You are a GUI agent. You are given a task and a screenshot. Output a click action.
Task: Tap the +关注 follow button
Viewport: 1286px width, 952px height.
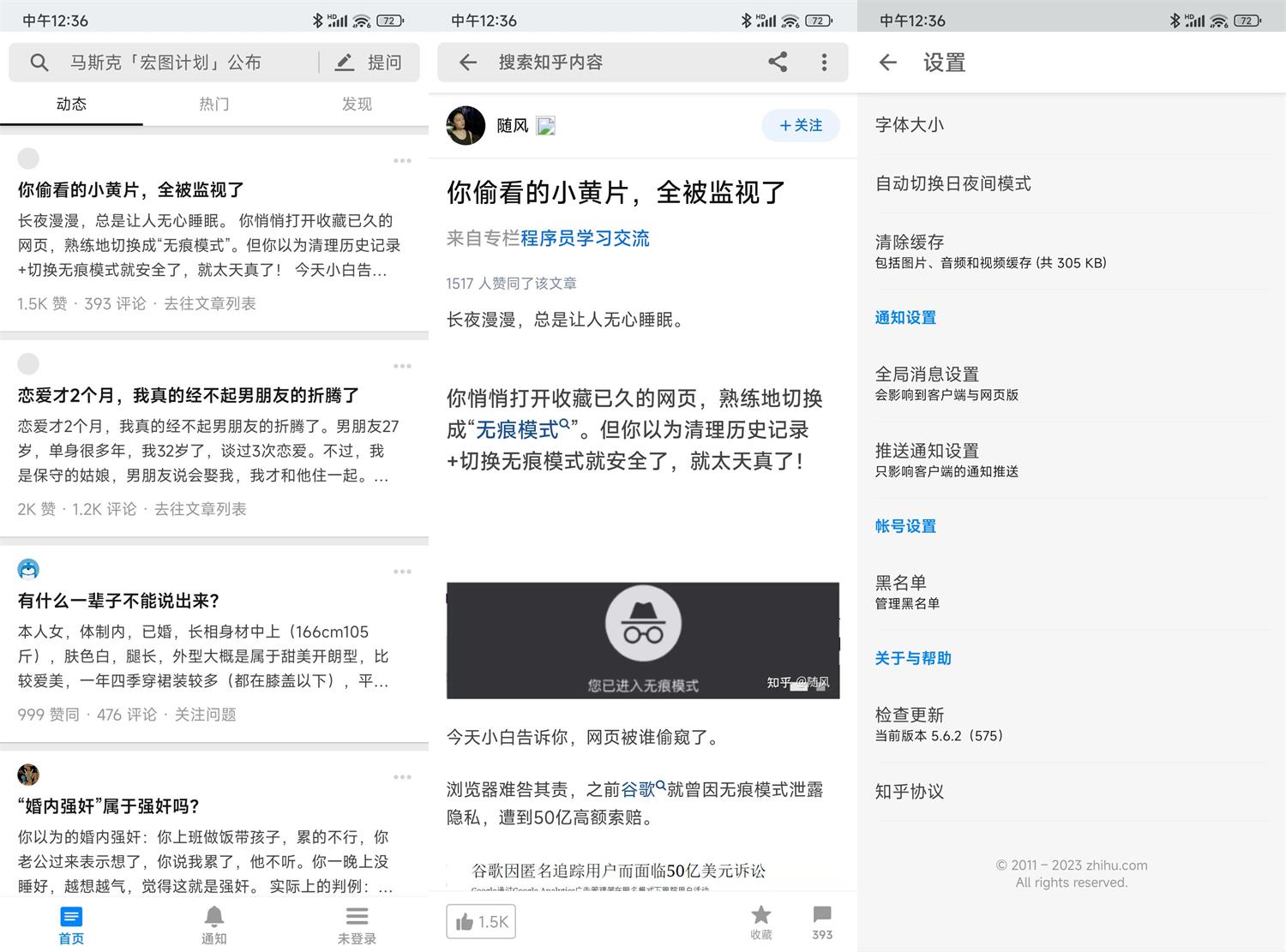point(800,125)
